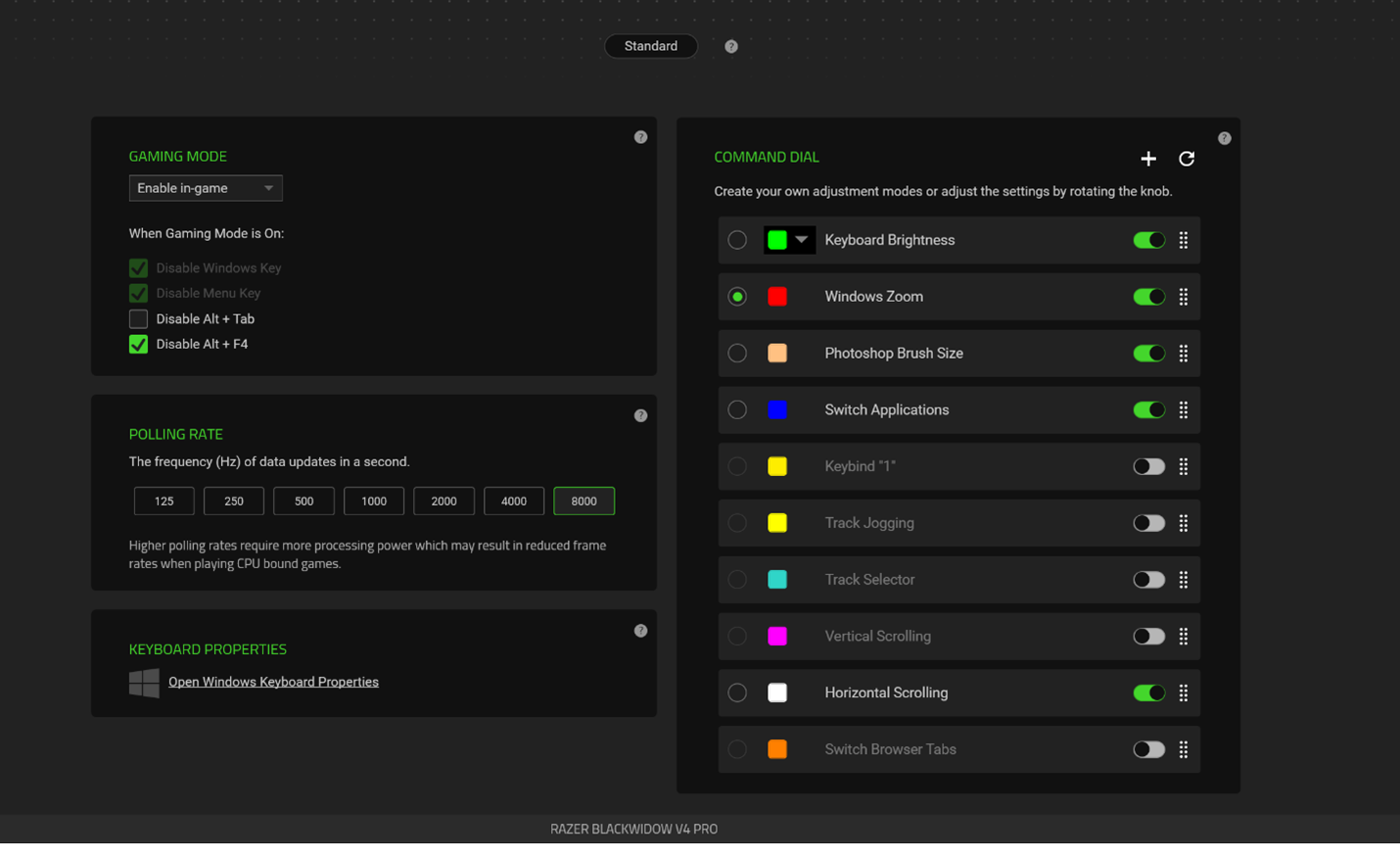Click the Standard mode tab

point(651,46)
